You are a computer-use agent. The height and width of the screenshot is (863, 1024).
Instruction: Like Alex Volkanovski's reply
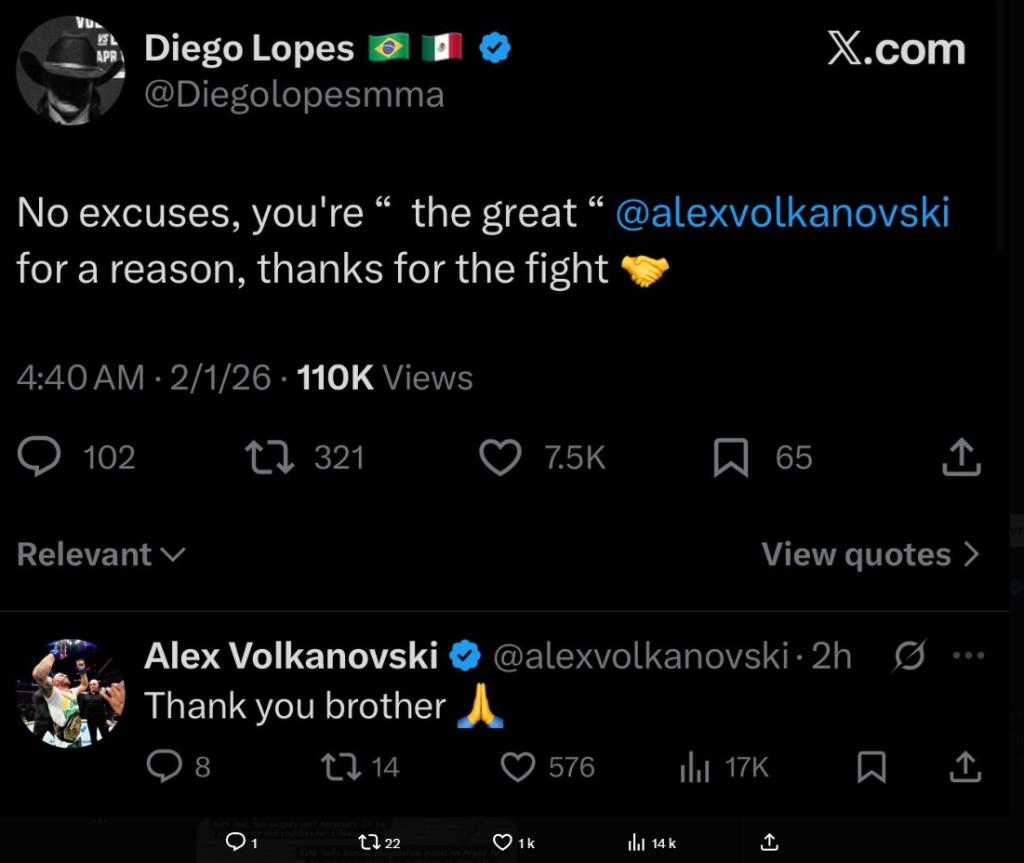[518, 766]
